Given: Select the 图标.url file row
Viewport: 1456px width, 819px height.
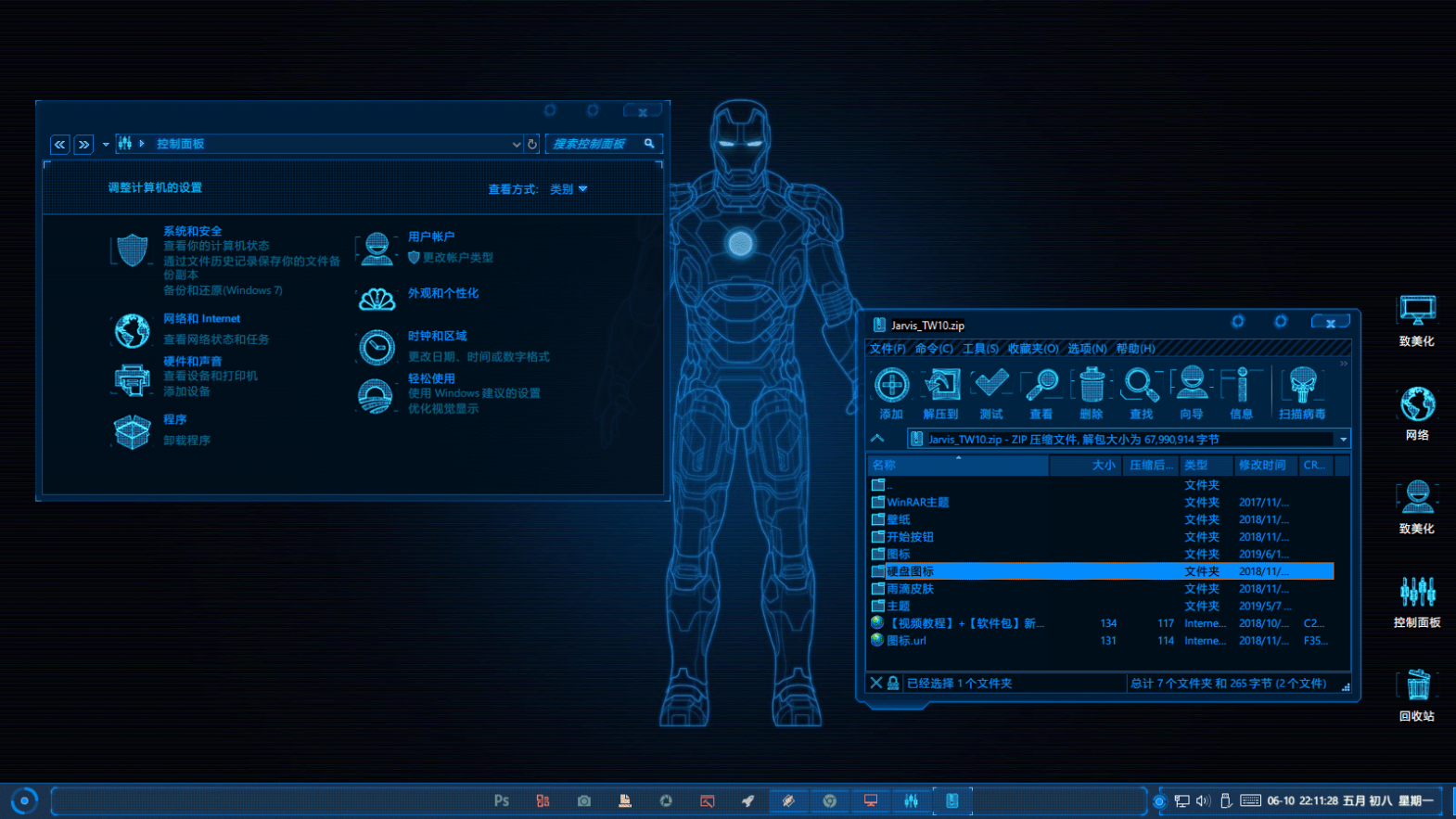Looking at the screenshot, I should tap(1102, 641).
